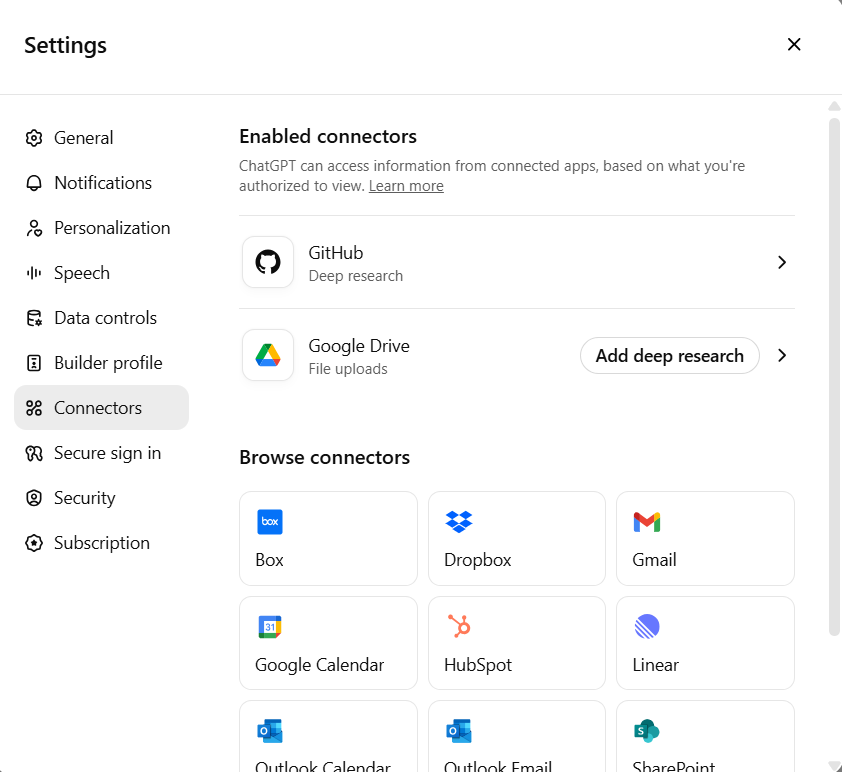
Task: Click Add deep research for Google Drive
Action: coord(670,355)
